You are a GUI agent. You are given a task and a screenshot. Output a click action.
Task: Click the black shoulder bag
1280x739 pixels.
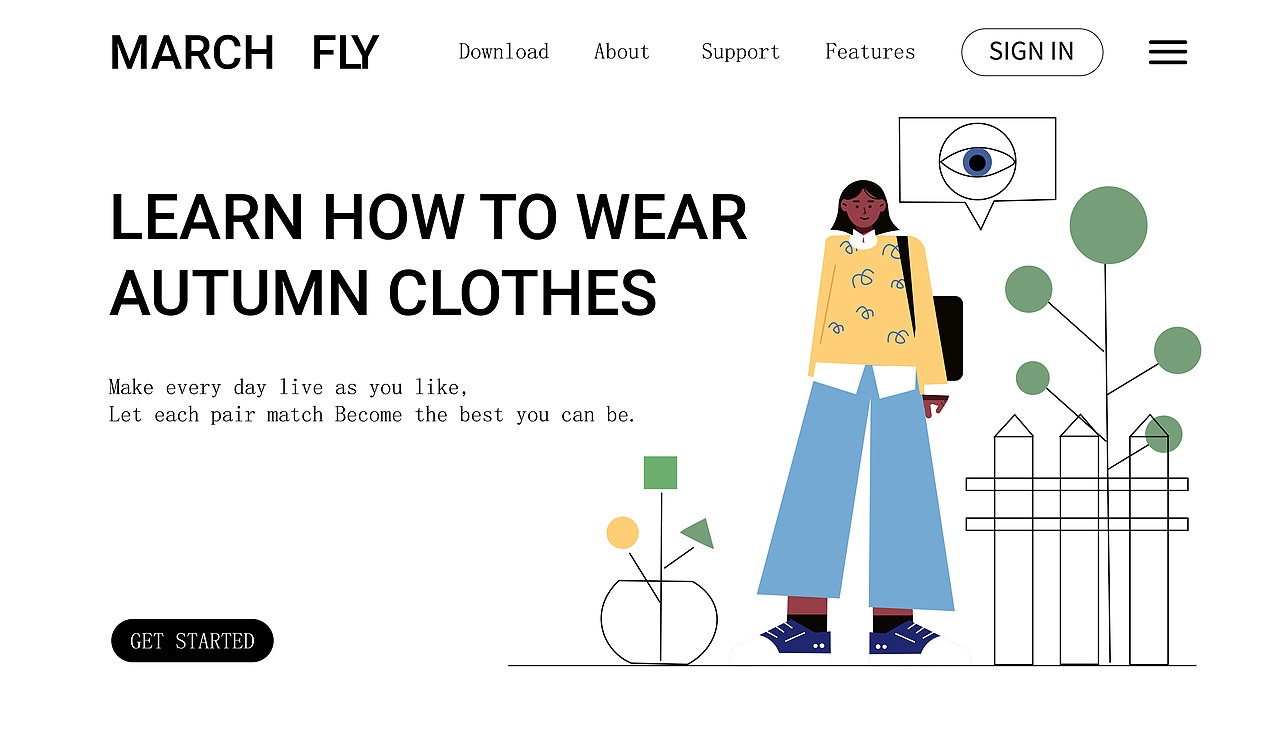pyautogui.click(x=947, y=338)
